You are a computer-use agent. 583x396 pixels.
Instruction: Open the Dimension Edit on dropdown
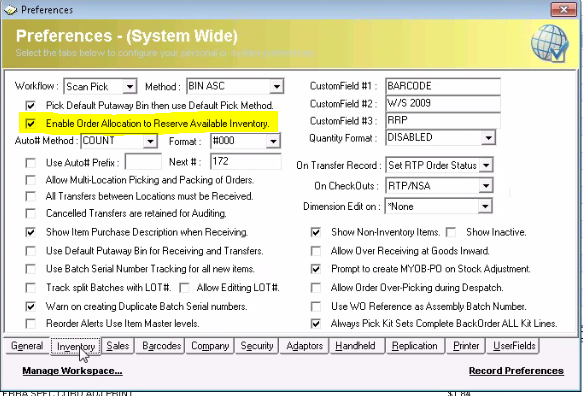click(485, 206)
